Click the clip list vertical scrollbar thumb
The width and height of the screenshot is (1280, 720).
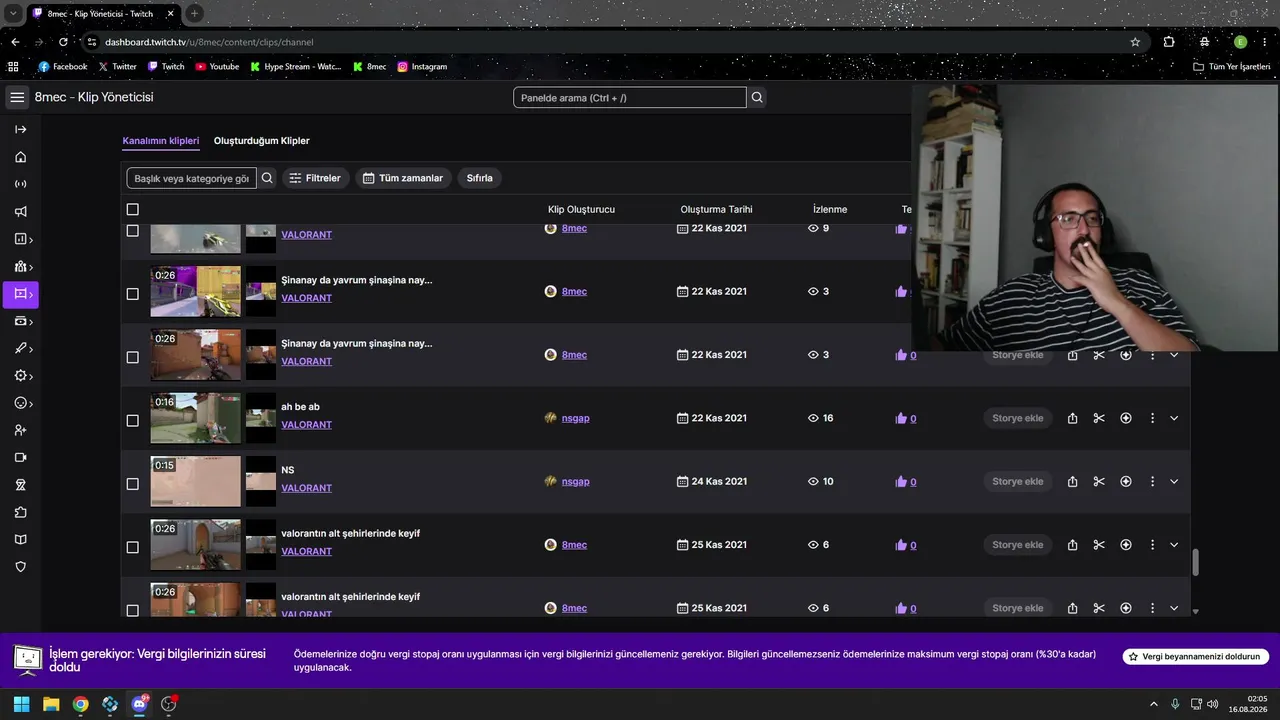(1195, 562)
